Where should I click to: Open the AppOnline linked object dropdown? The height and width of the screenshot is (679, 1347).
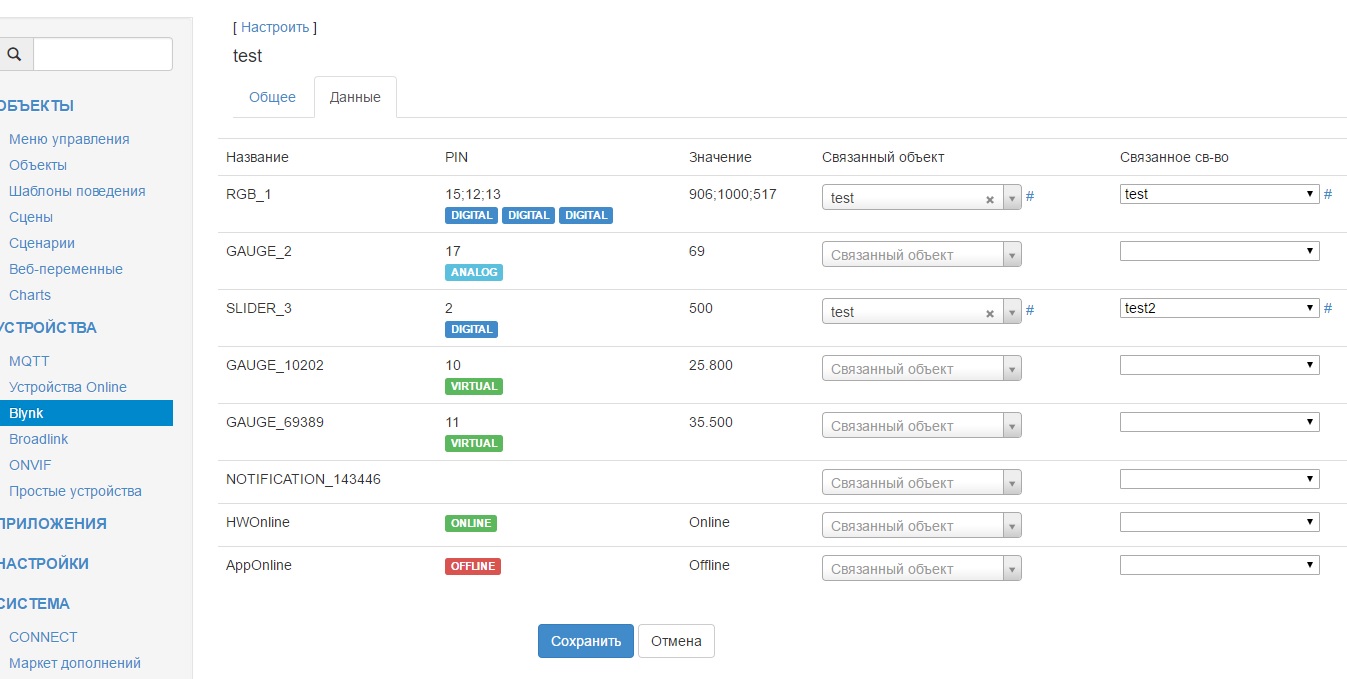point(922,569)
